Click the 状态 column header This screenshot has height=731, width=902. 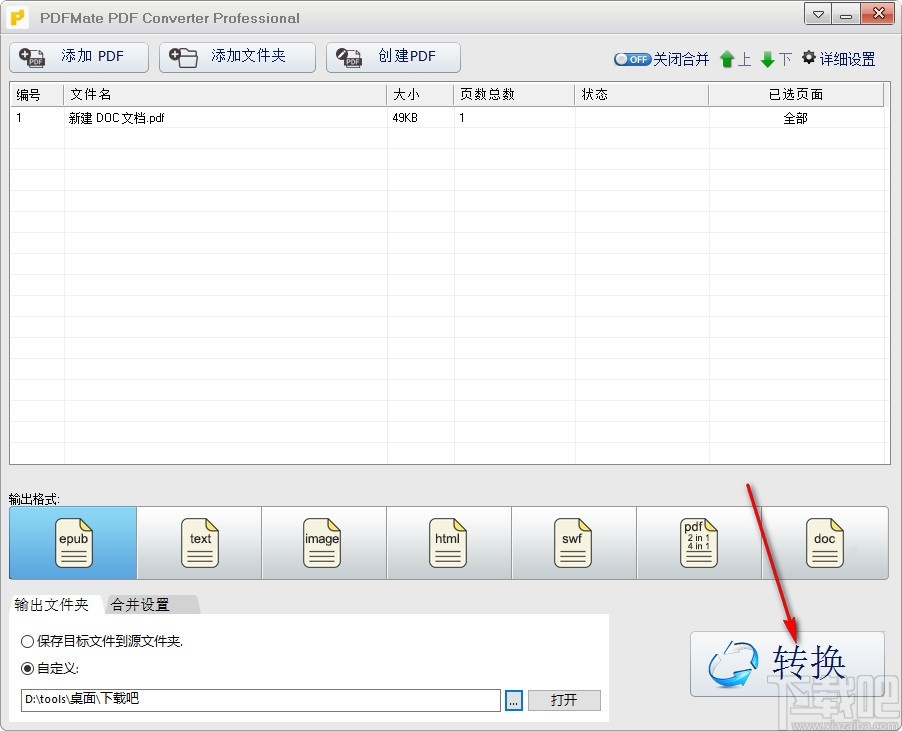(x=641, y=95)
